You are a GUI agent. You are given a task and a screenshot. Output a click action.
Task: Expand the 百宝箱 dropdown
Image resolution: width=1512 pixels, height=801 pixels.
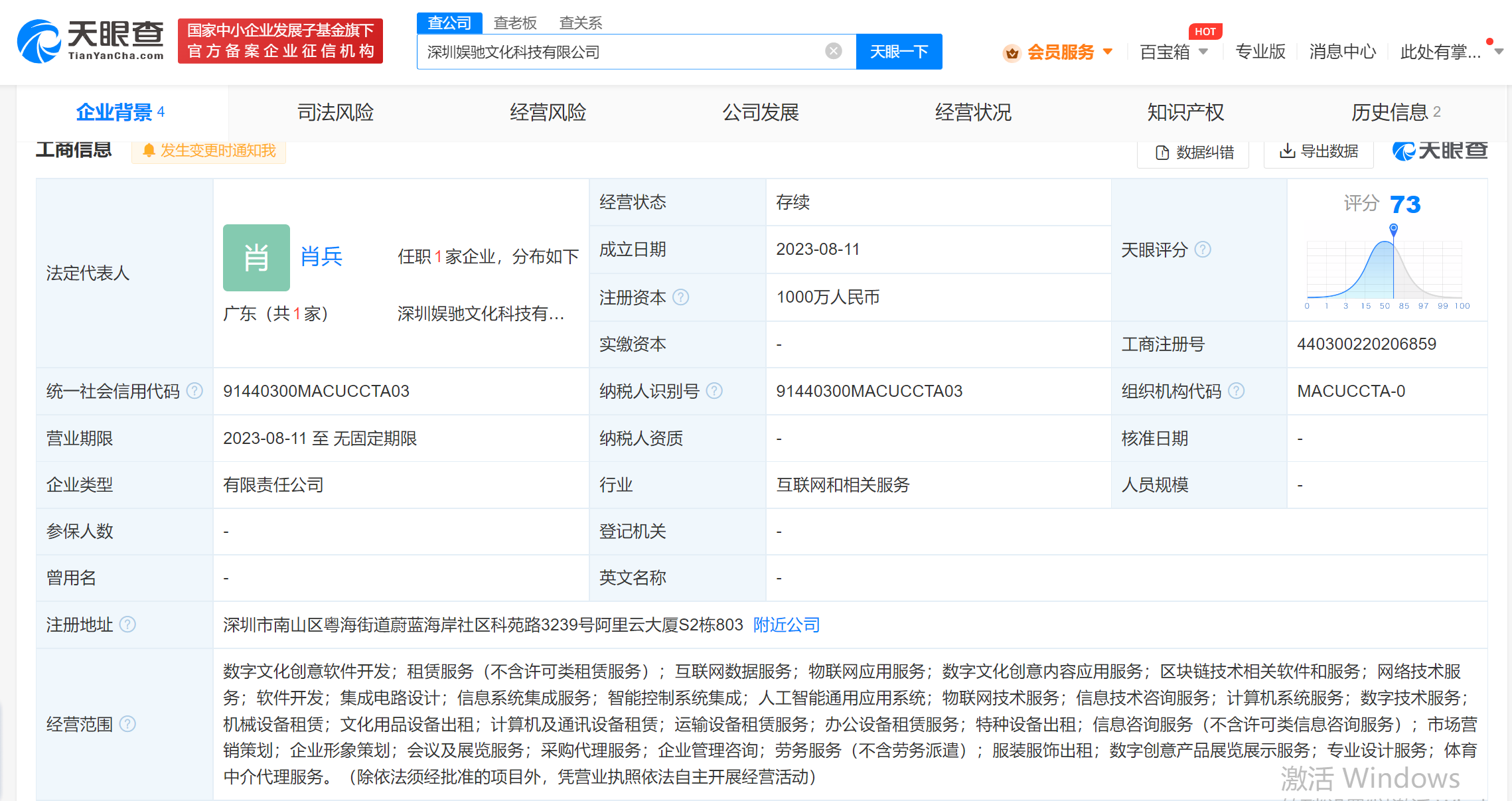point(1203,52)
